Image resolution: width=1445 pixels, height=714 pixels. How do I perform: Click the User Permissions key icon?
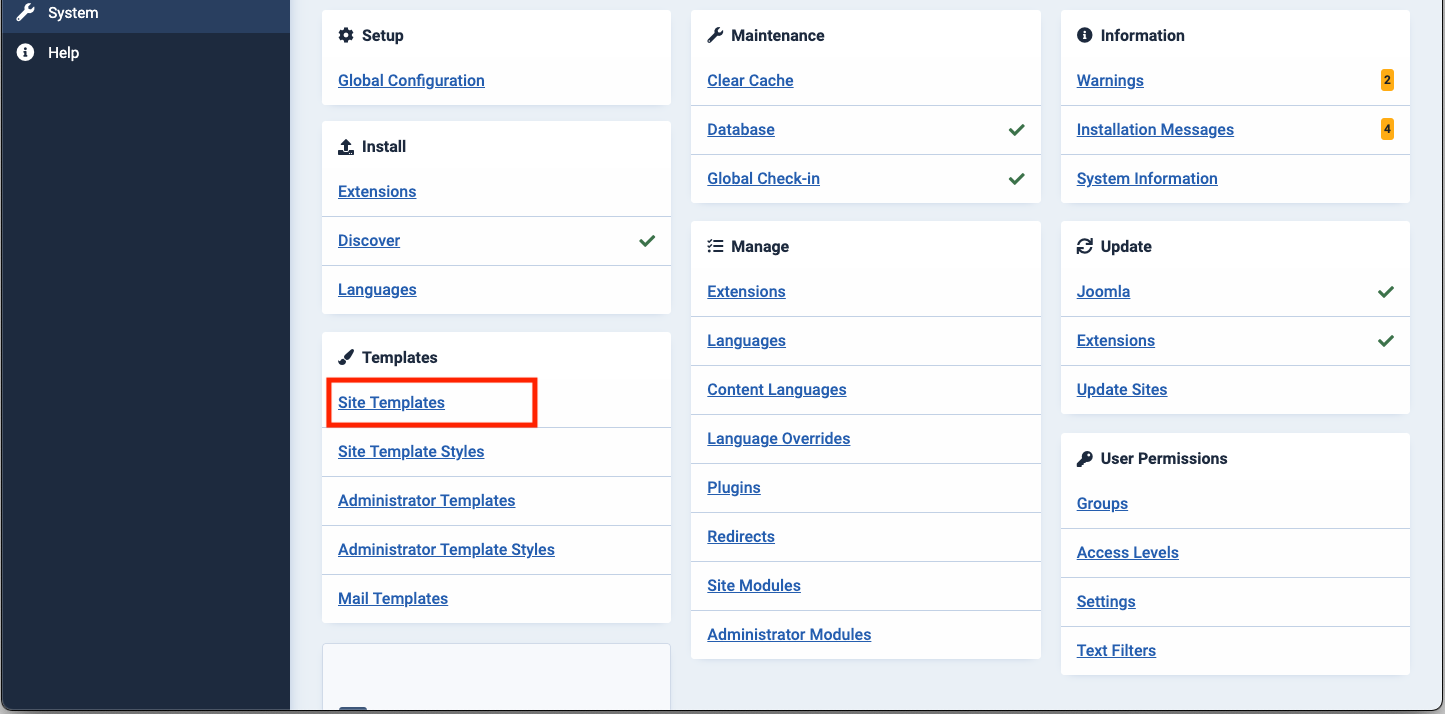click(x=1085, y=458)
